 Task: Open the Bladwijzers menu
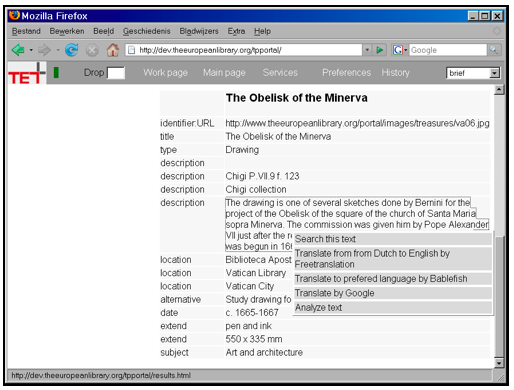199,31
